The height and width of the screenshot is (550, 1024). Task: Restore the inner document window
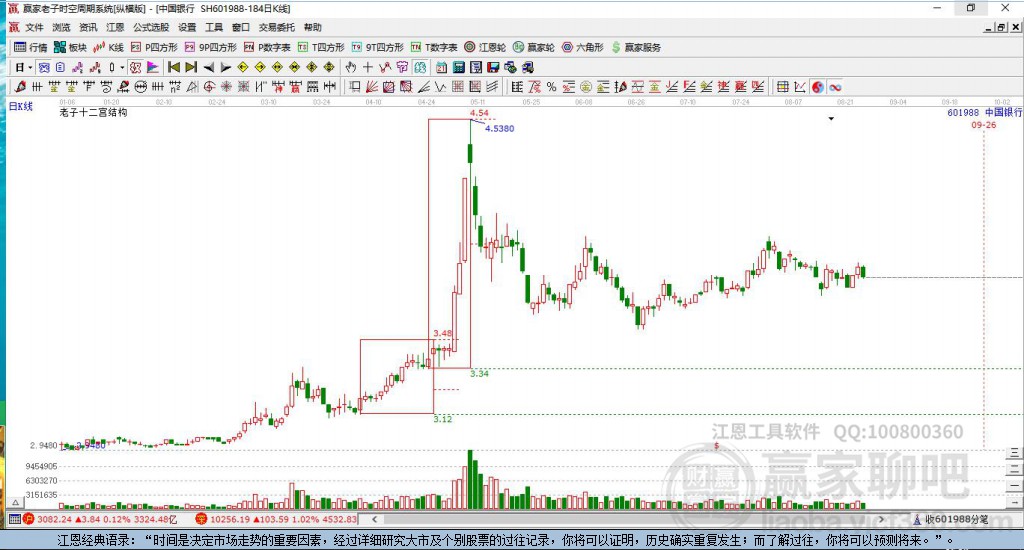pyautogui.click(x=1001, y=27)
